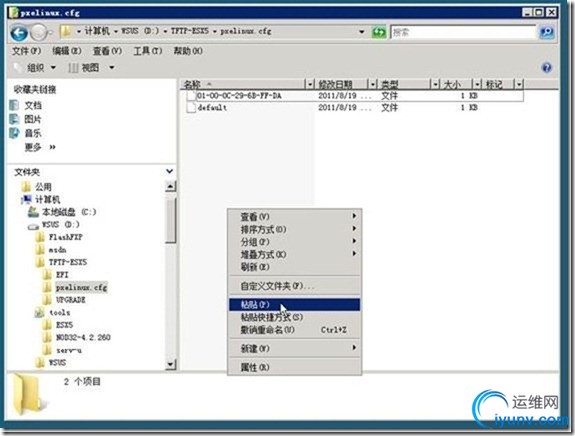Open the 类型 column filter dropdown
Screen dimensions: 575x436
tap(435, 85)
